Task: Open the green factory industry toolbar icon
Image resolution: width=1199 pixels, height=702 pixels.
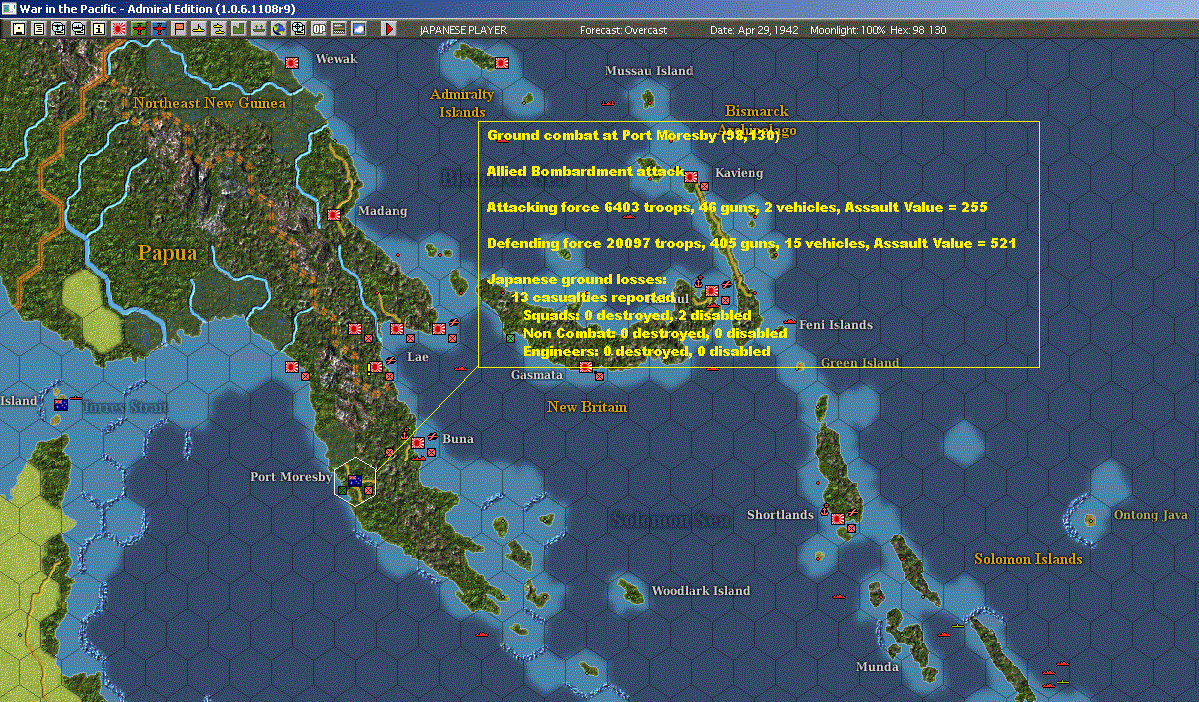Action: (x=239, y=29)
